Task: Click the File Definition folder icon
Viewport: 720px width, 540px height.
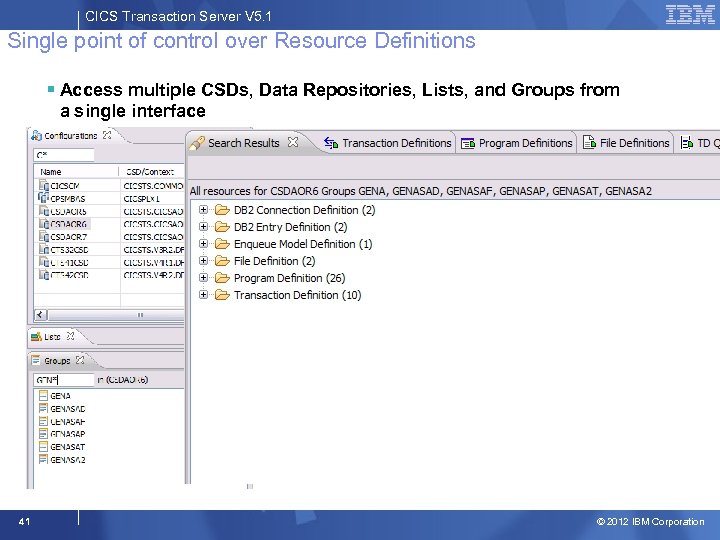Action: click(222, 261)
